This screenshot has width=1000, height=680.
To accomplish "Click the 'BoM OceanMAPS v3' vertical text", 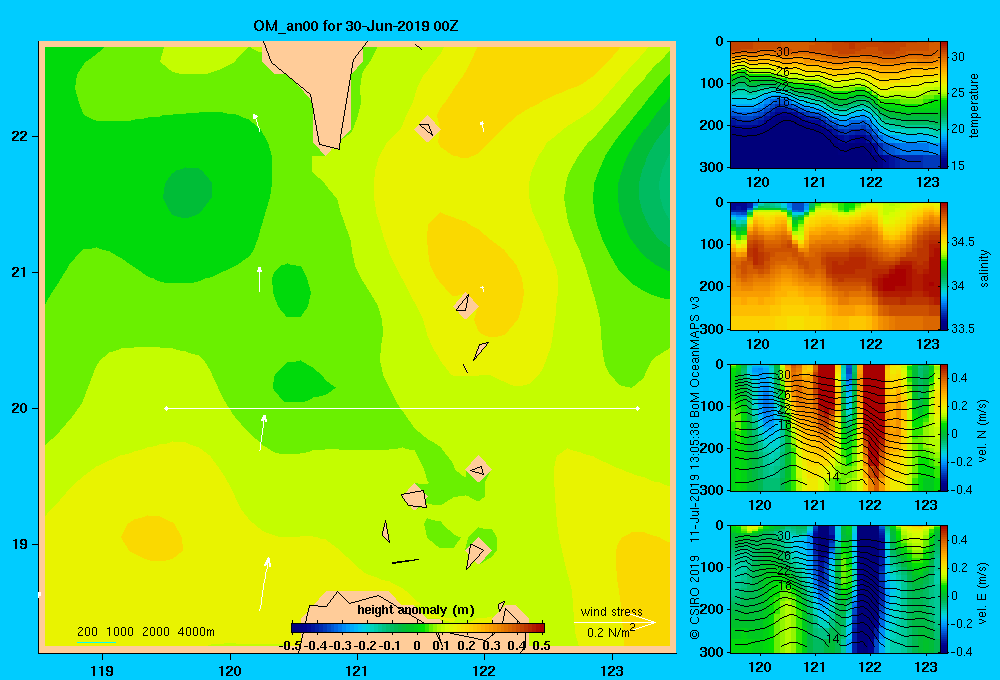I will [695, 357].
